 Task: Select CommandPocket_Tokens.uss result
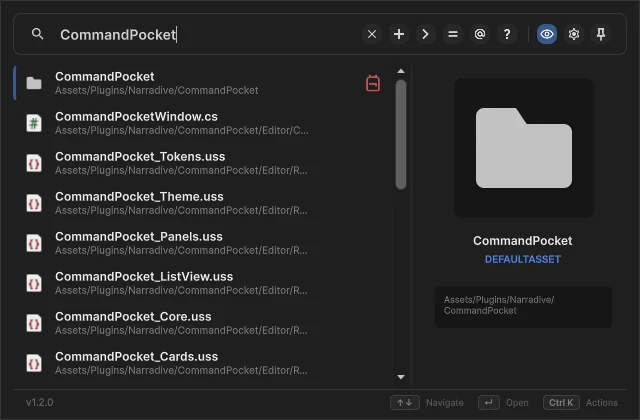click(x=202, y=163)
